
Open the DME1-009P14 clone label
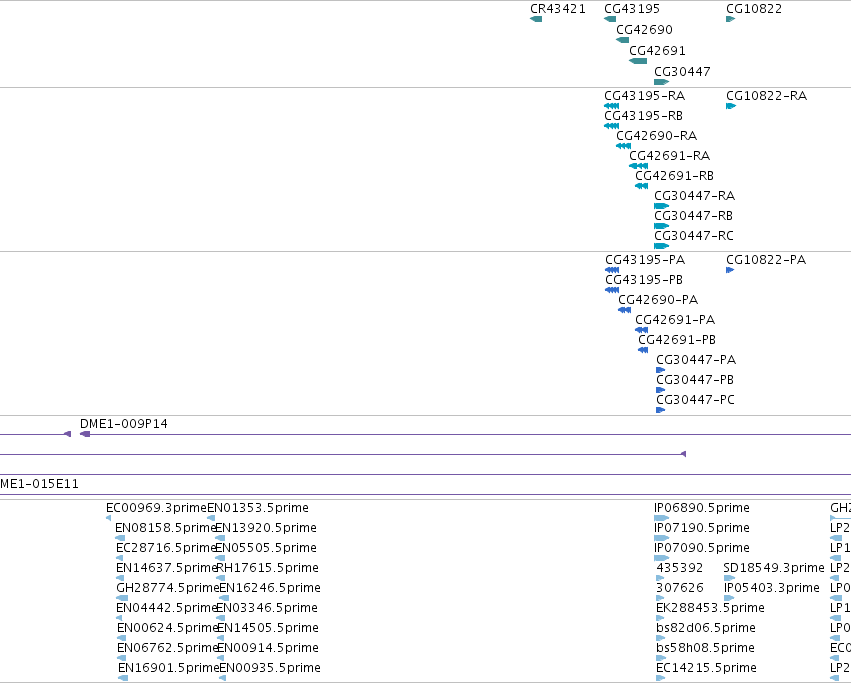[124, 423]
